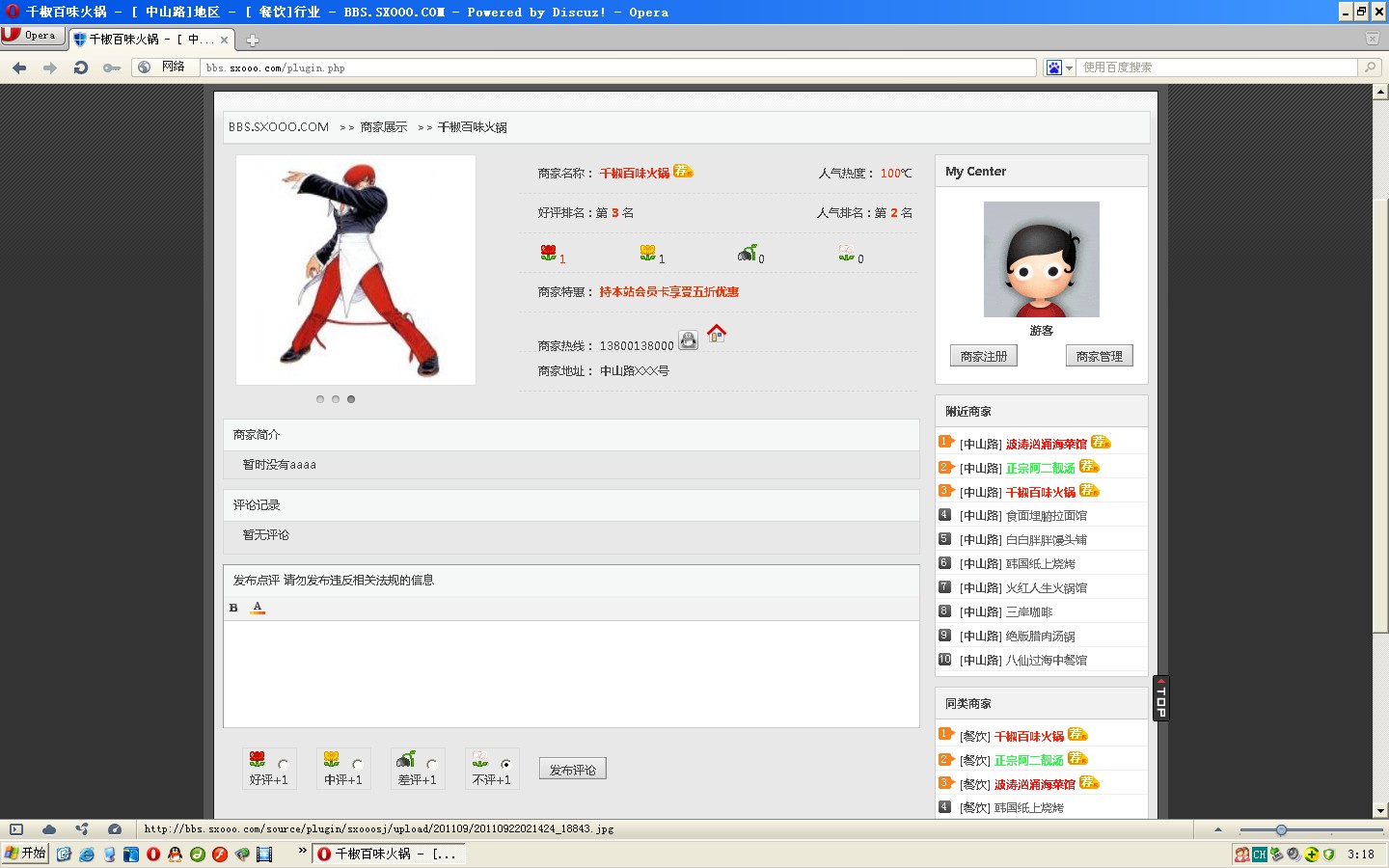Click the Baidu search input field
1389x868 pixels.
1217,68
